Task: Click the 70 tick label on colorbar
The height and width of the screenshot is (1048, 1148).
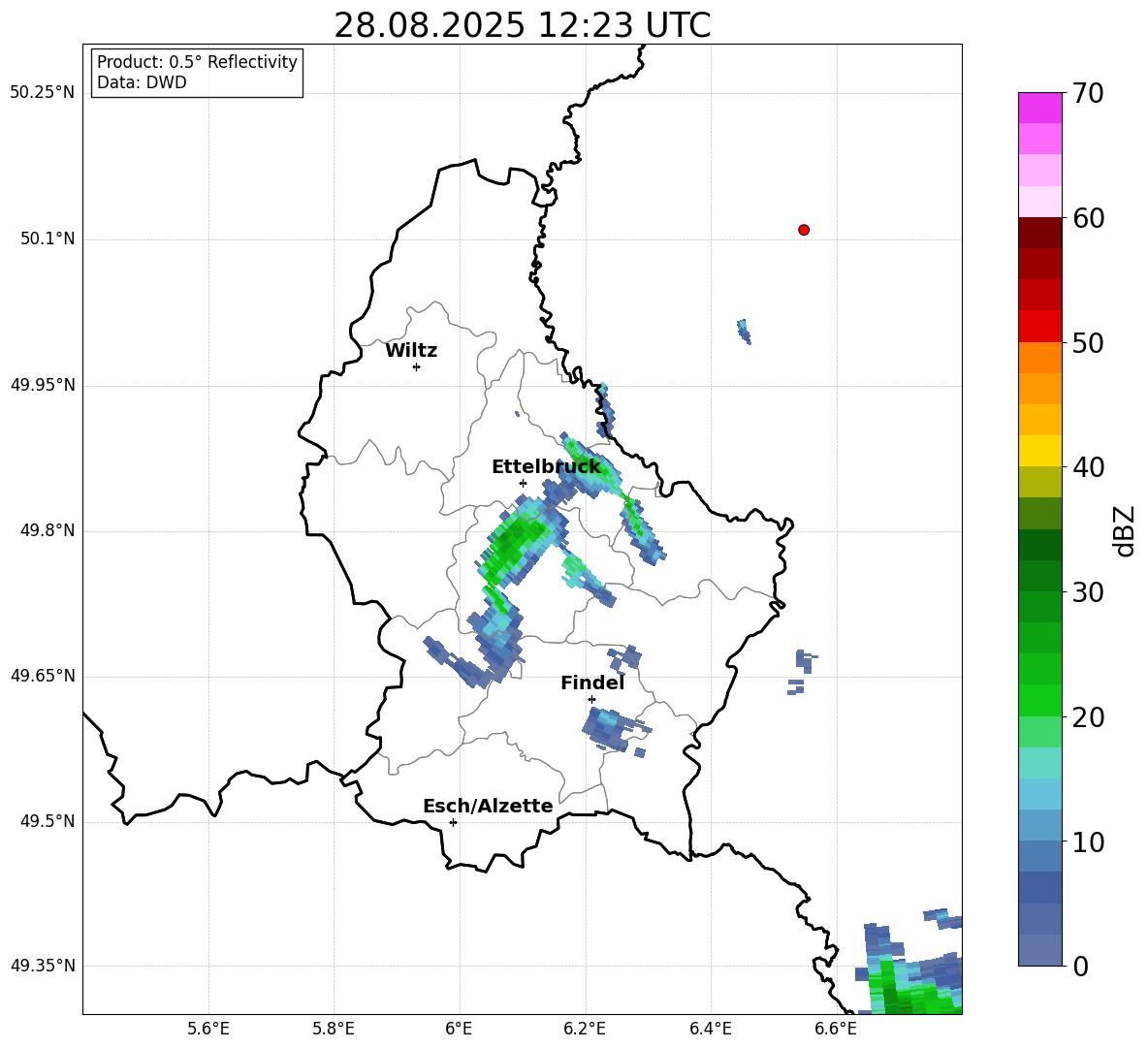Action: (x=1088, y=93)
